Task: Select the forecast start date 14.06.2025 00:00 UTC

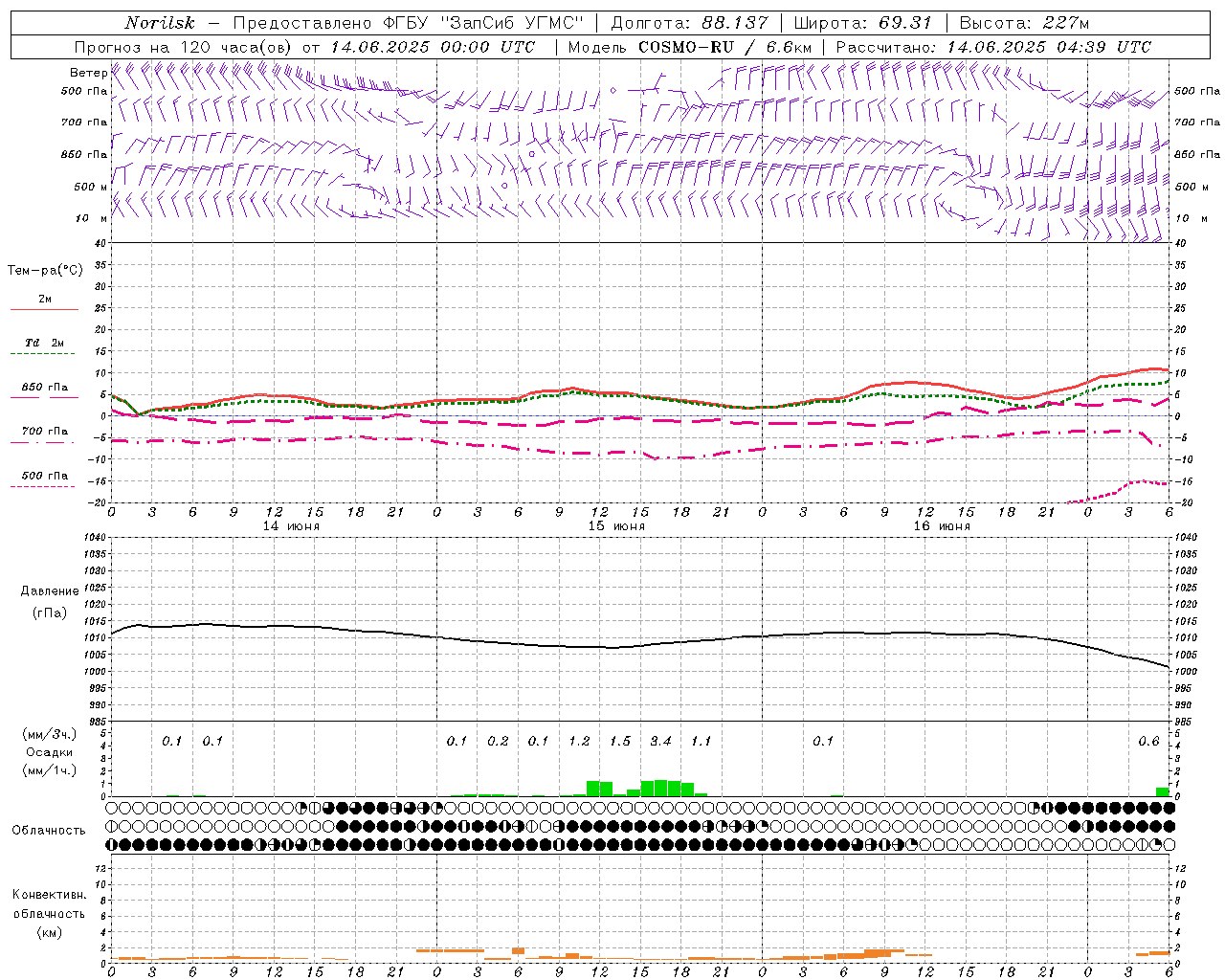Action: pos(433,47)
